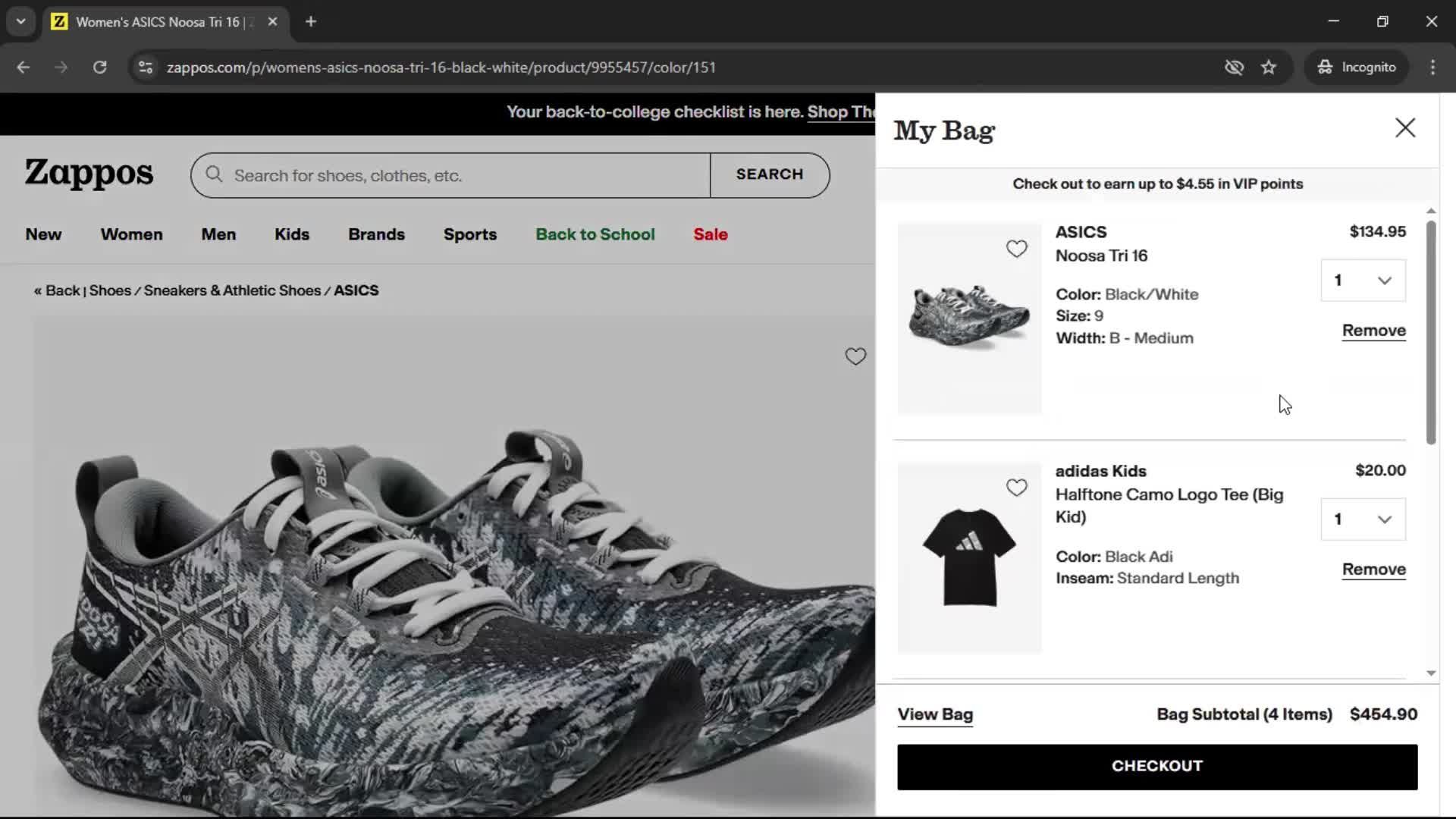Open the tab search dropdown arrow

[x=20, y=21]
